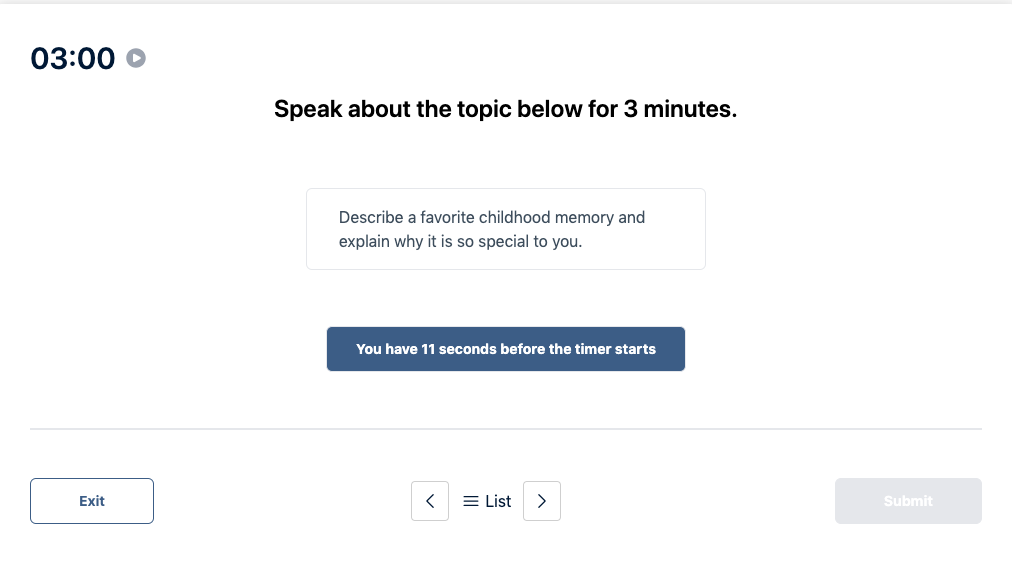Click the hamburger icon next to List
The height and width of the screenshot is (580, 1012).
pos(470,500)
